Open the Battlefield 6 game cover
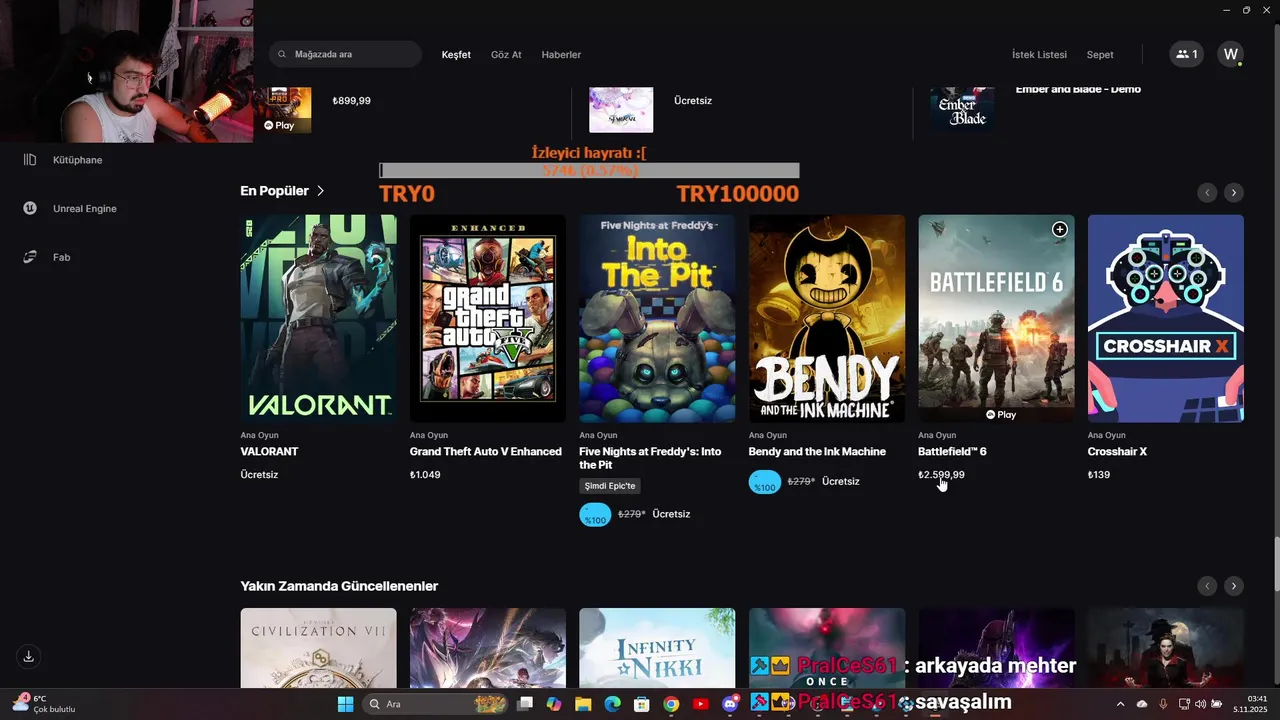The width and height of the screenshot is (1280, 720). click(x=996, y=318)
